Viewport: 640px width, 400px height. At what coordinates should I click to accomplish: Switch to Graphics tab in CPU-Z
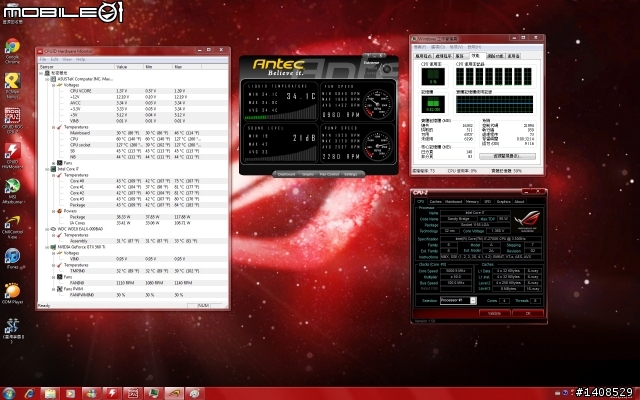click(503, 202)
